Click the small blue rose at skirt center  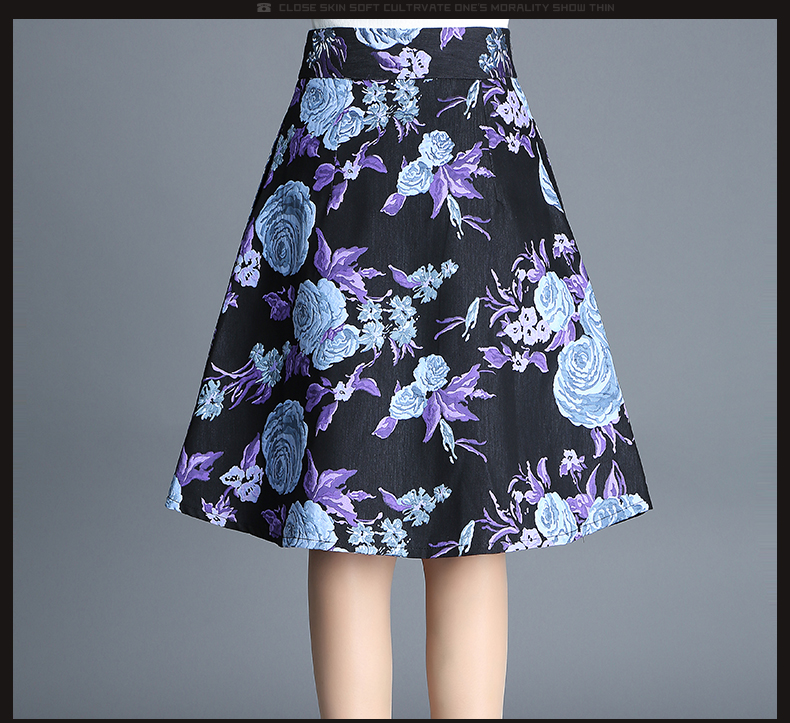point(431,372)
